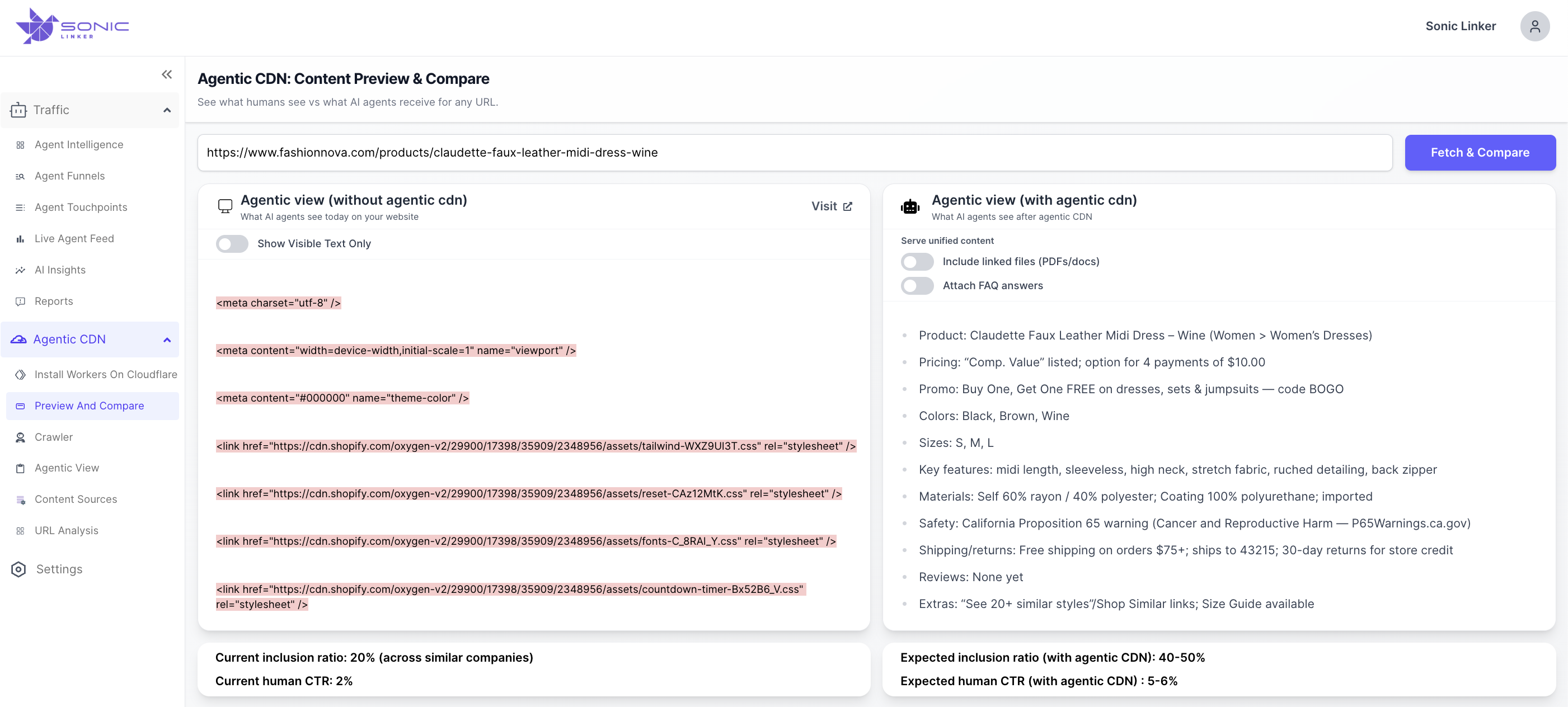
Task: Collapse the Traffic section chevron
Action: (167, 110)
